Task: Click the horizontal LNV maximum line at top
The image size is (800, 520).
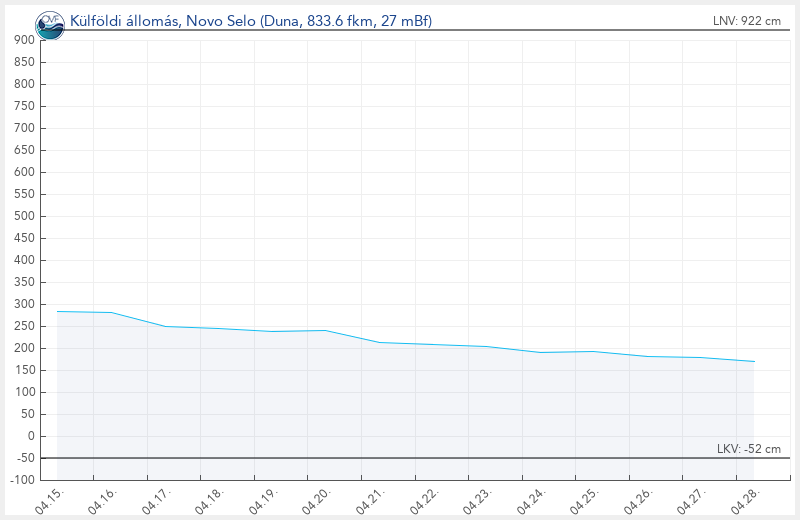Action: point(400,31)
